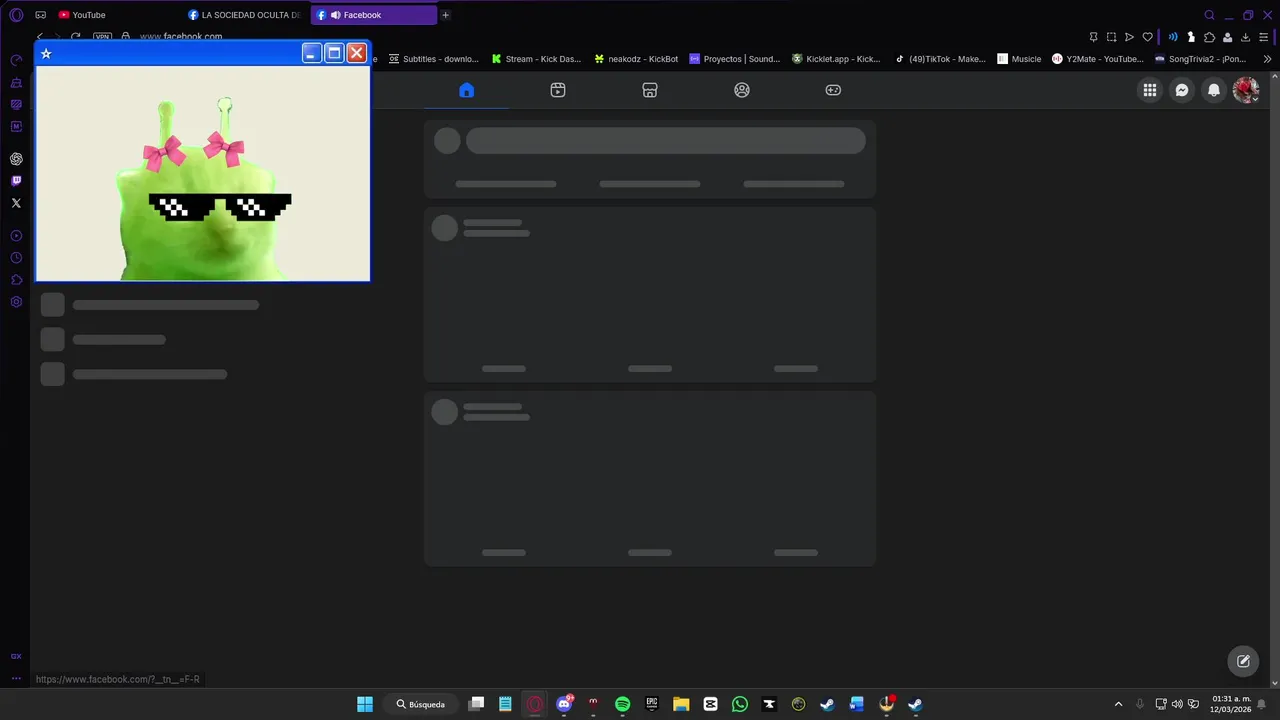
Task: Open Discord from the taskbar
Action: point(564,704)
